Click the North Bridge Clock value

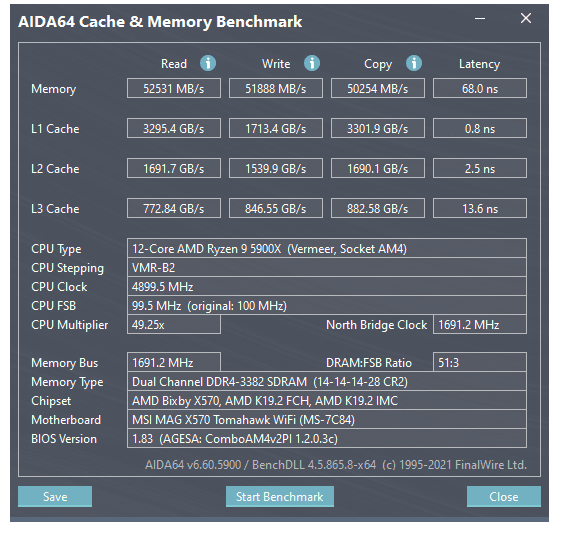pos(480,324)
